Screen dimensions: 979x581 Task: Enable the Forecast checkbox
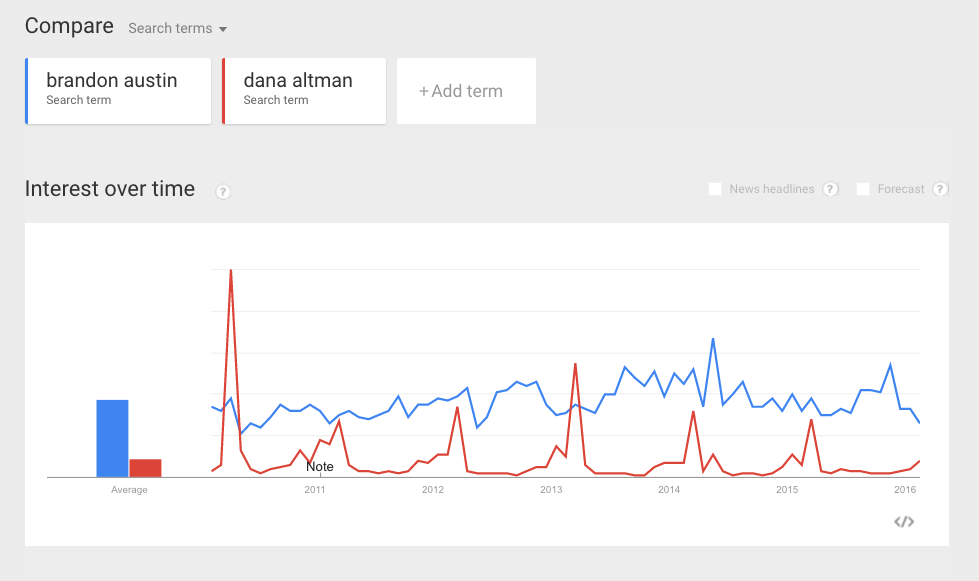[x=863, y=189]
